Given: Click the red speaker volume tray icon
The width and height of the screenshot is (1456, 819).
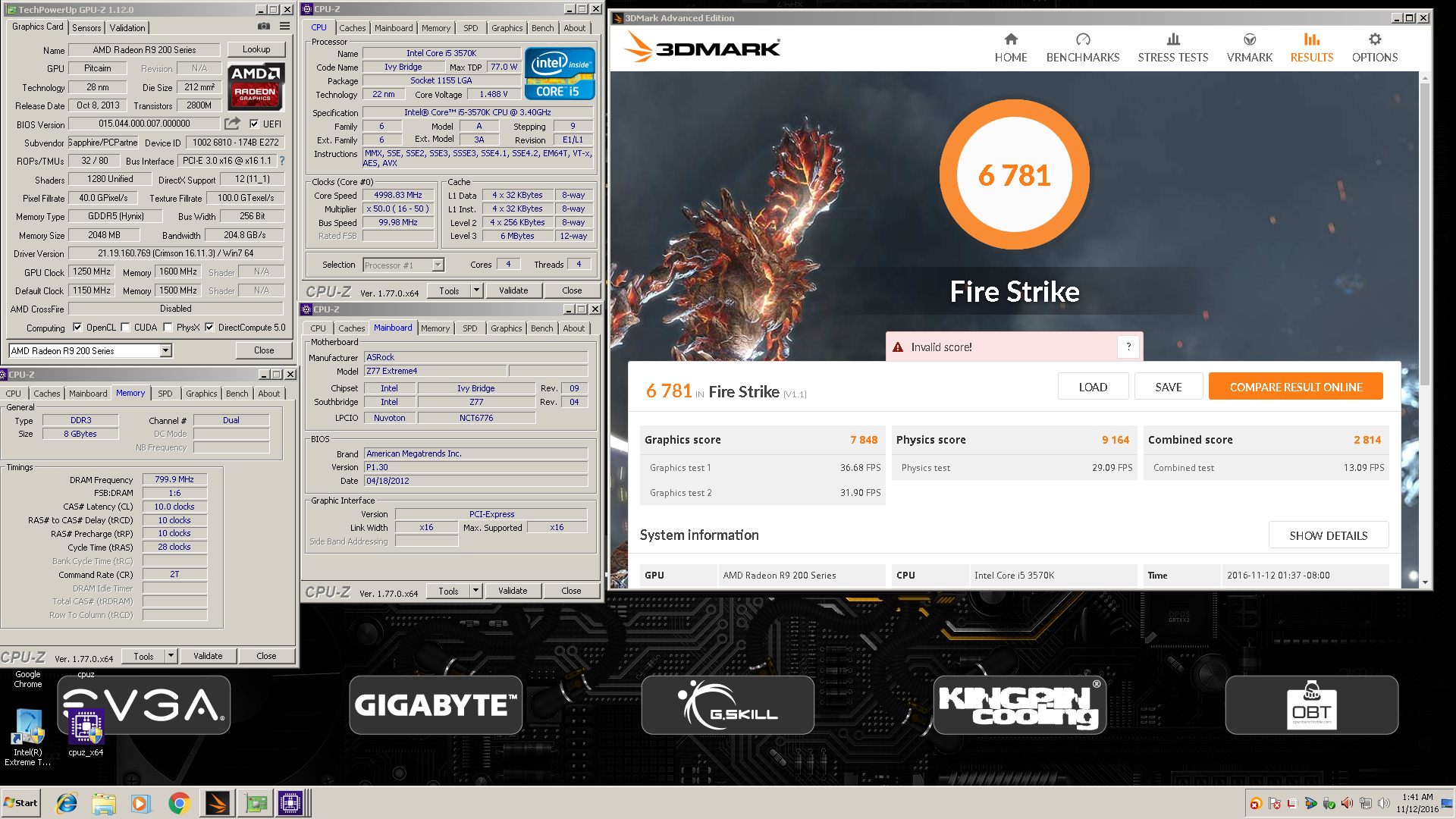Looking at the screenshot, I should pyautogui.click(x=1347, y=803).
